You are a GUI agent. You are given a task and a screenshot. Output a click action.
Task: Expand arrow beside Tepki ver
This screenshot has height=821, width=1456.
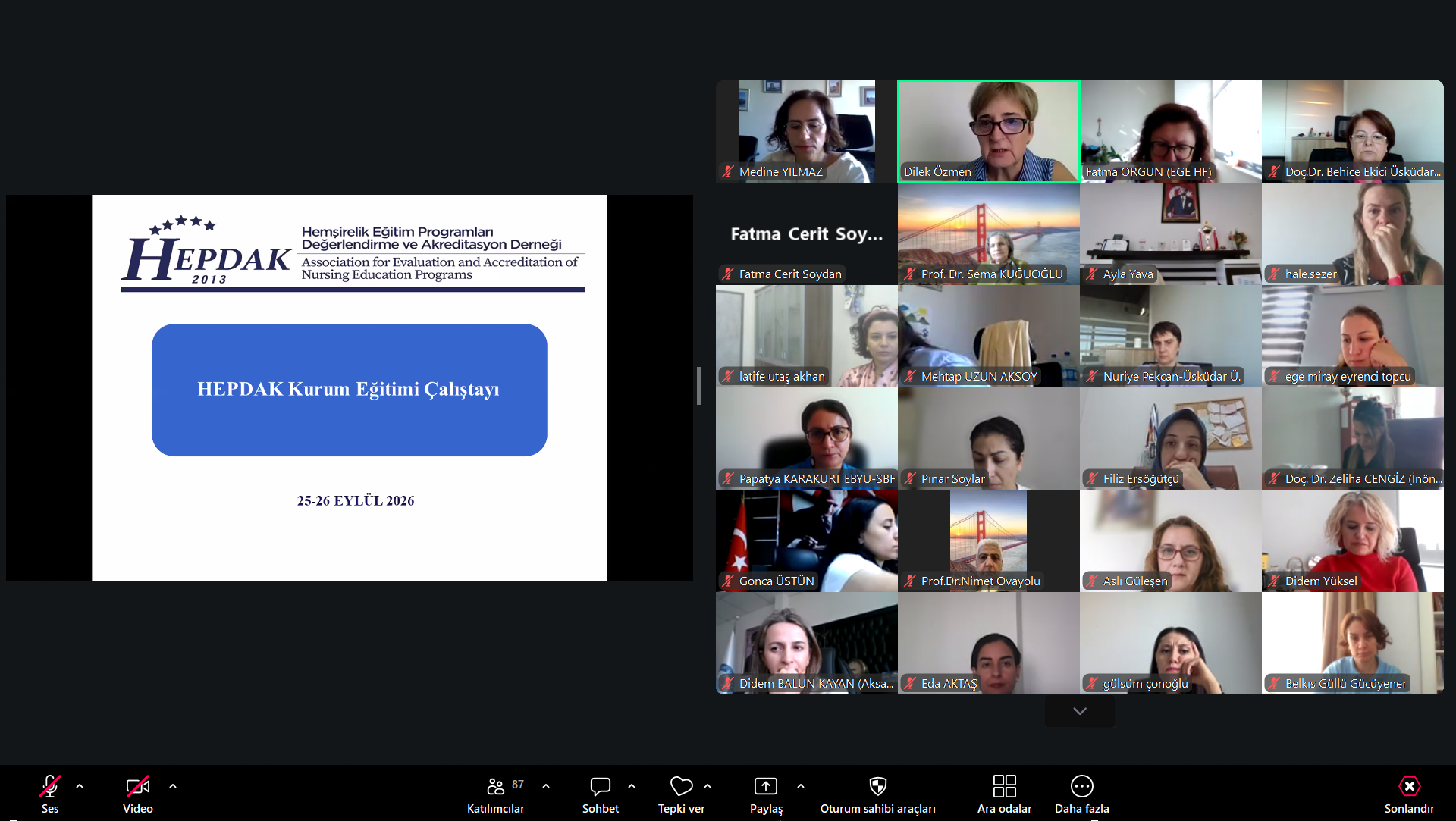pos(708,786)
